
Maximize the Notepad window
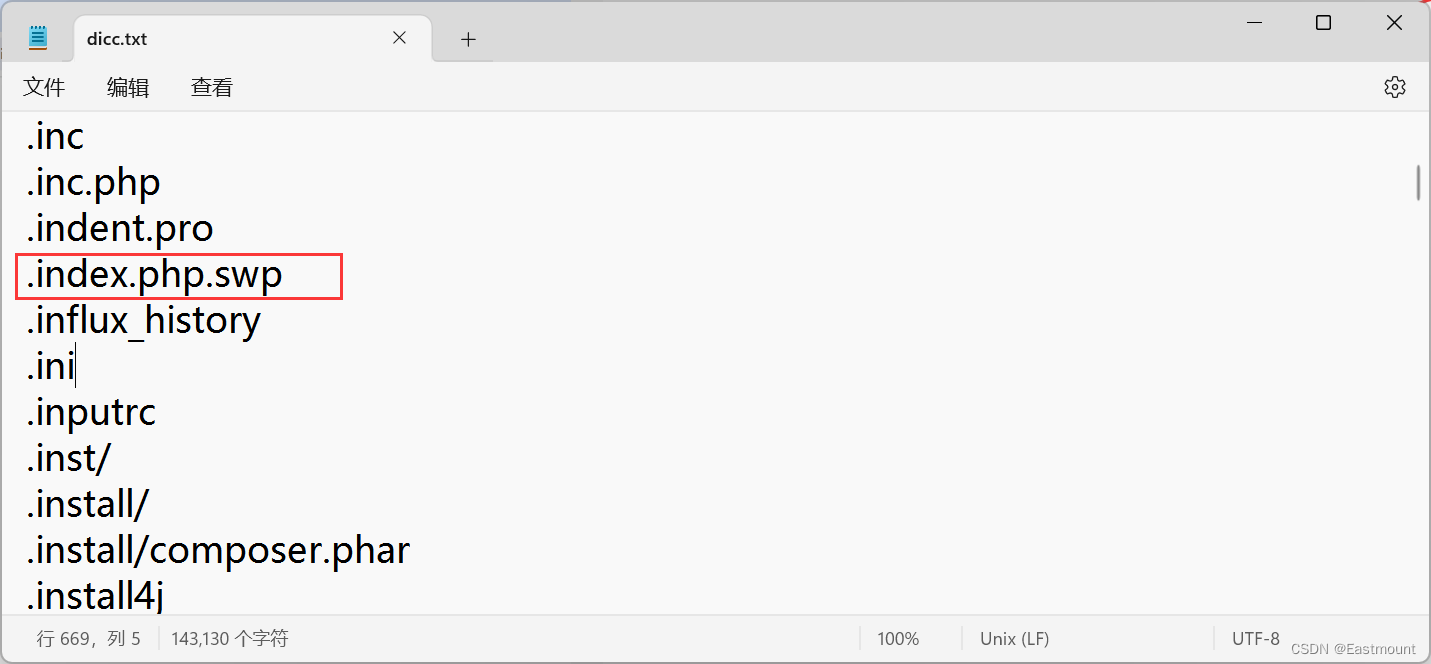pyautogui.click(x=1323, y=23)
